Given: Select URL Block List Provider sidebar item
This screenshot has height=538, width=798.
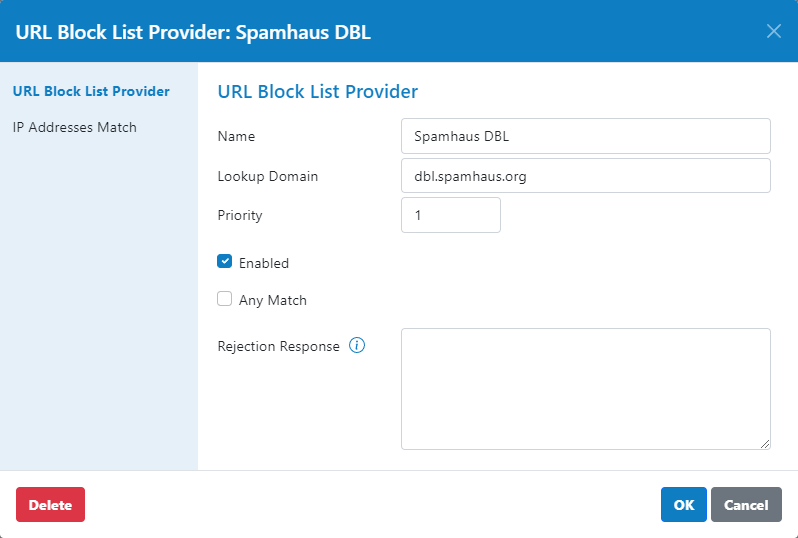Looking at the screenshot, I should tap(91, 91).
